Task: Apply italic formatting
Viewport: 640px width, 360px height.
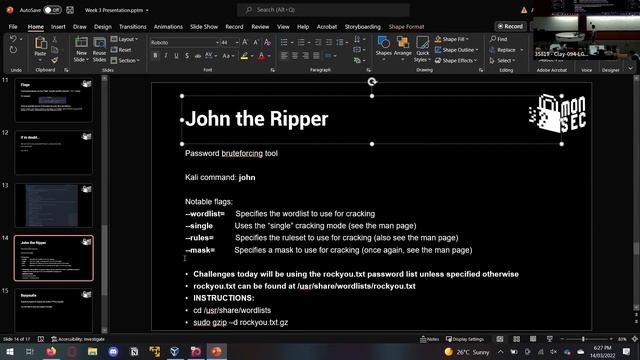Action: click(166, 56)
